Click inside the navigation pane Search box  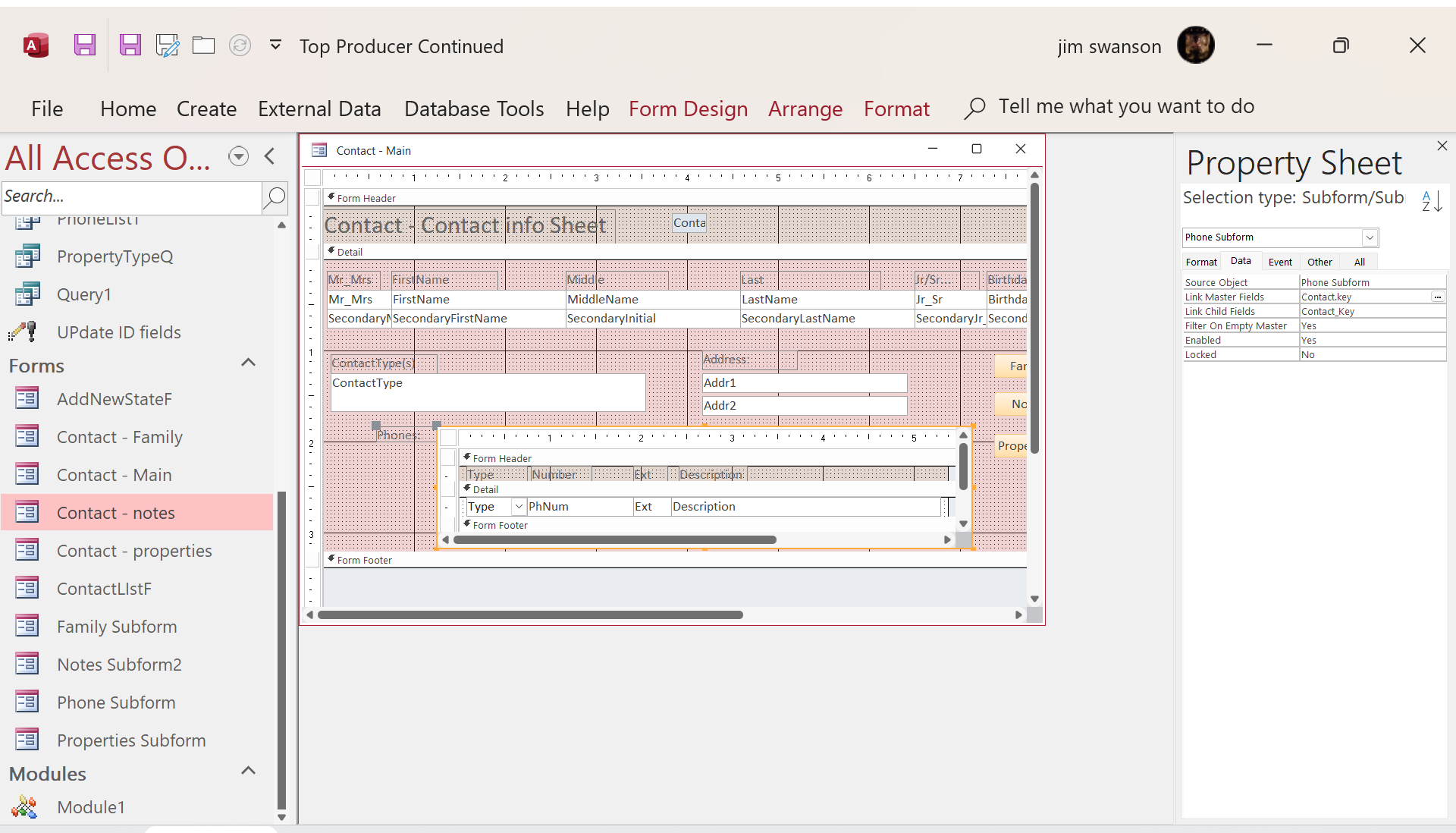click(x=129, y=196)
